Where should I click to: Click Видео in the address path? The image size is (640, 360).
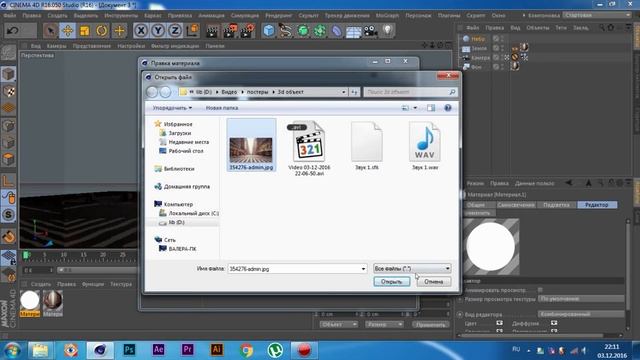point(229,92)
